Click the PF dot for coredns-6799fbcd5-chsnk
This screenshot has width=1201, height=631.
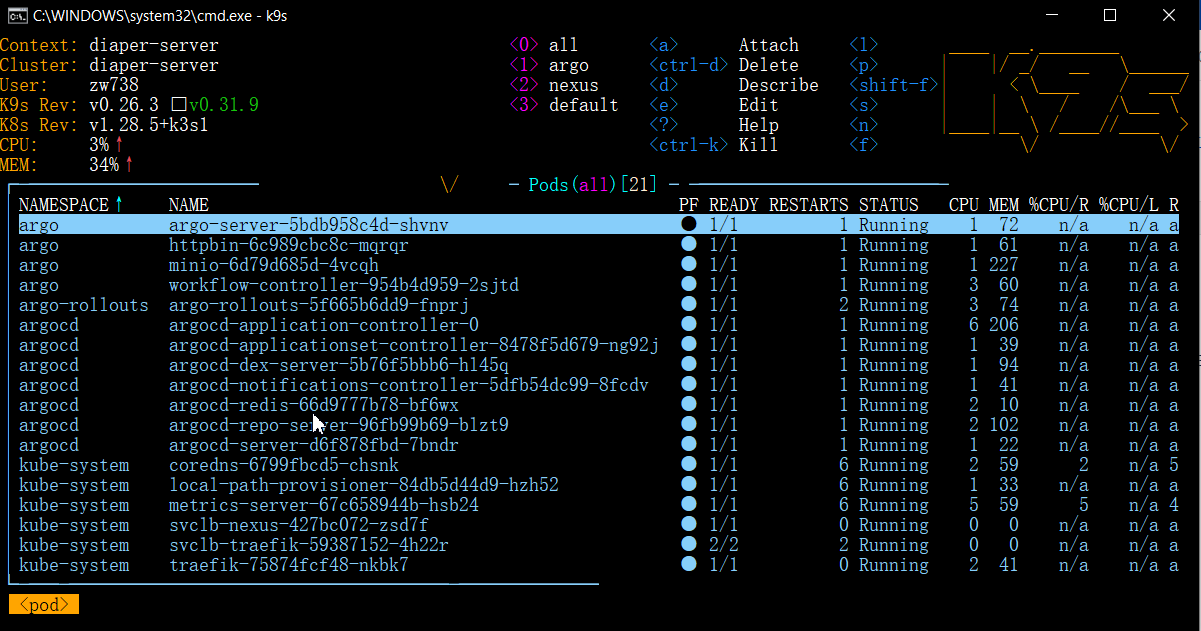tap(688, 465)
